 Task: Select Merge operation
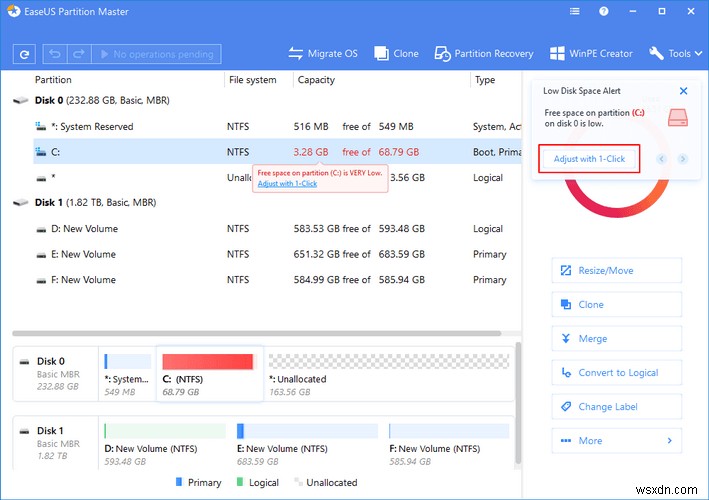click(x=616, y=338)
